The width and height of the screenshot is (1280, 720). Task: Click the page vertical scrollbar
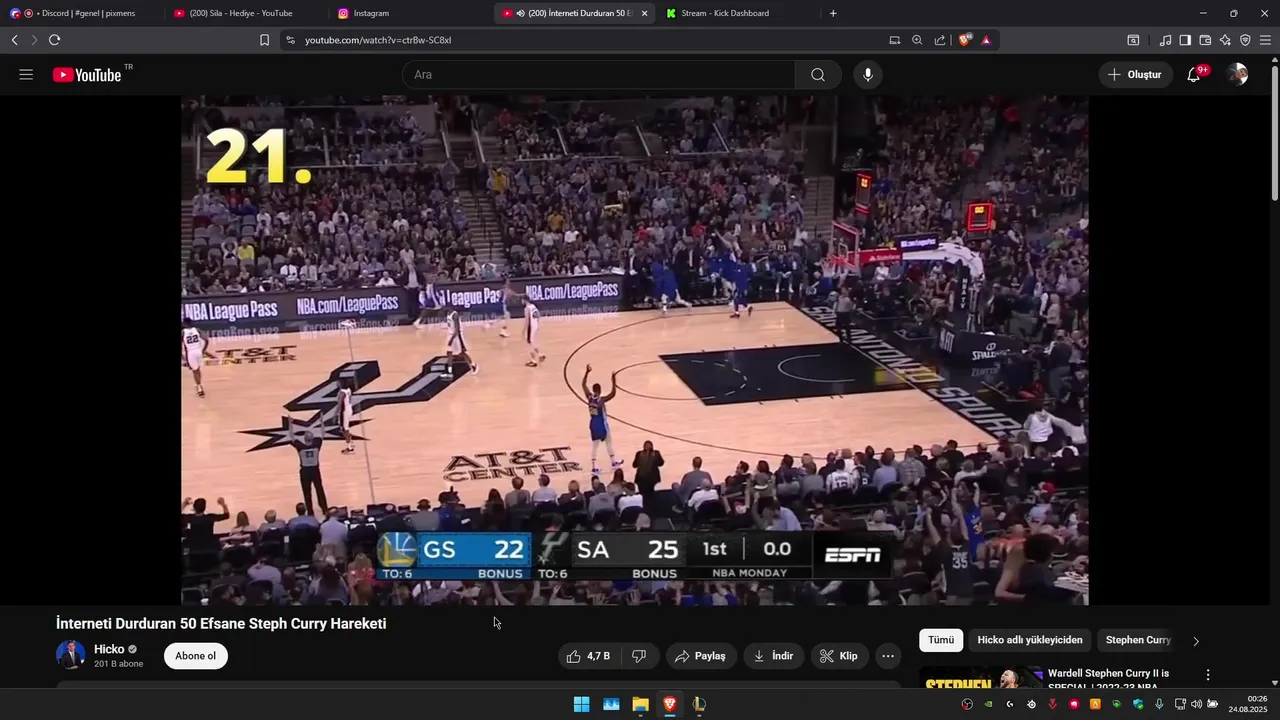1274,130
